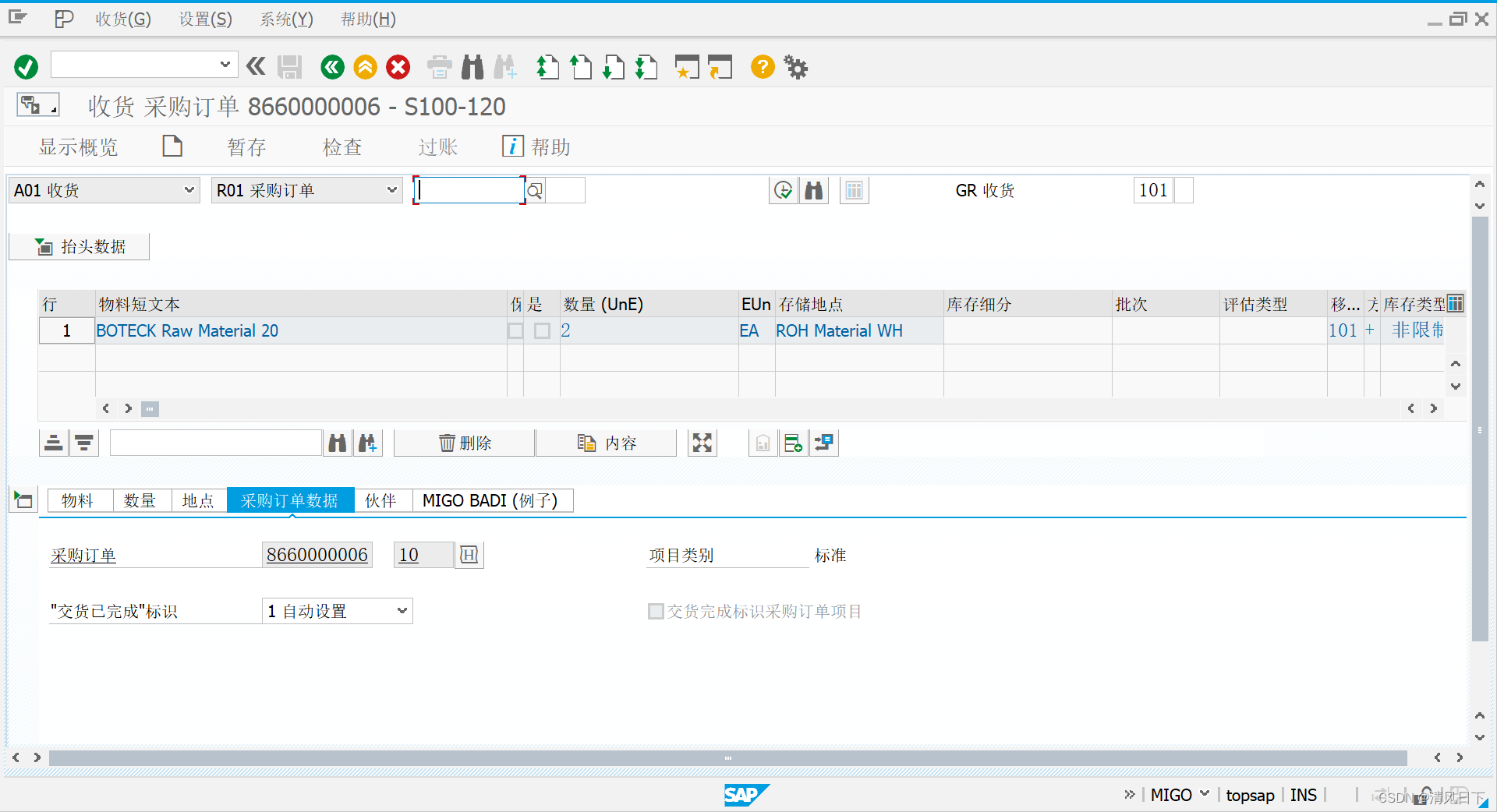Click the Sort ascending icon
The height and width of the screenshot is (812, 1497).
coord(54,443)
